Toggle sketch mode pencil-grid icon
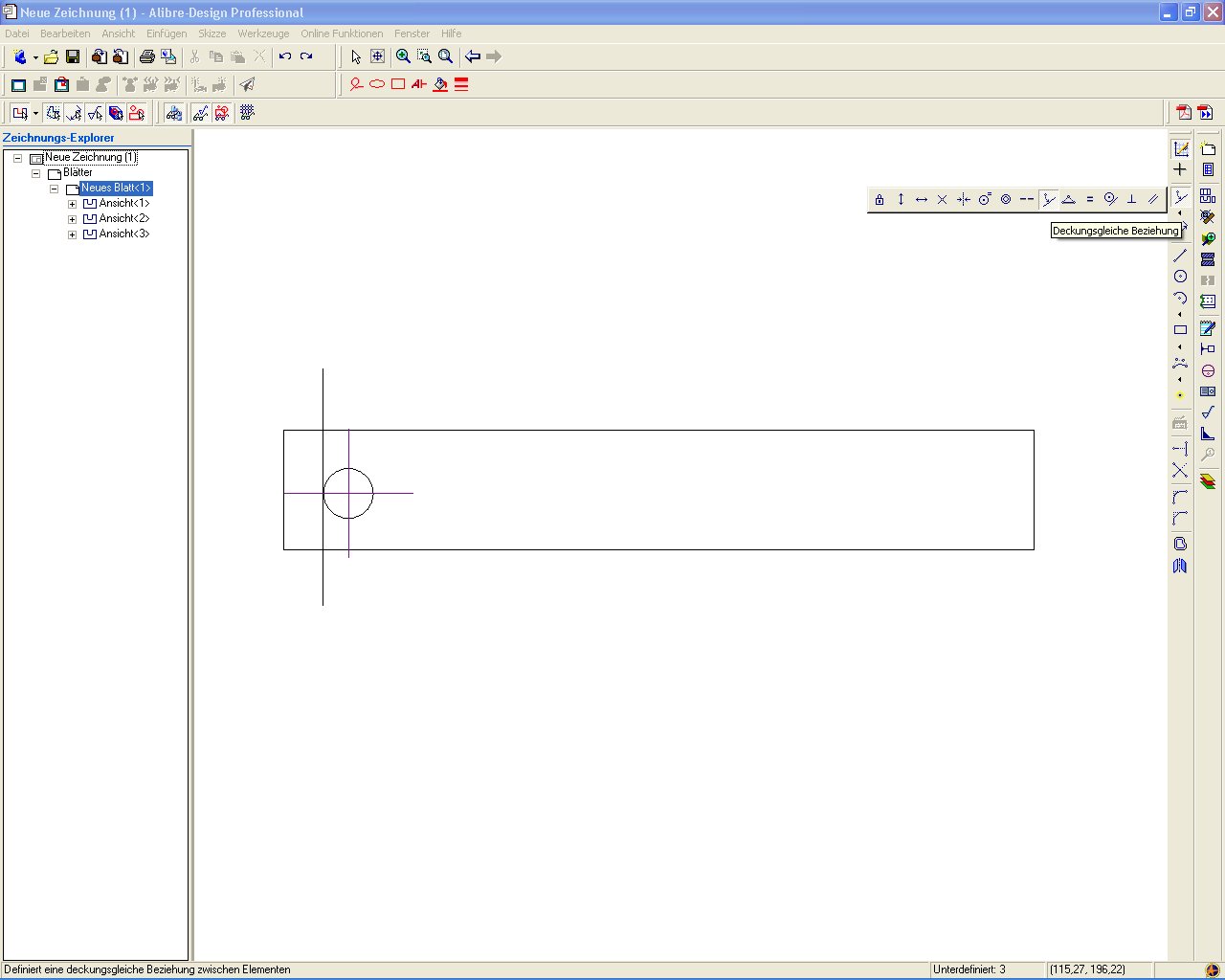This screenshot has height=980, width=1225. coord(1180,148)
